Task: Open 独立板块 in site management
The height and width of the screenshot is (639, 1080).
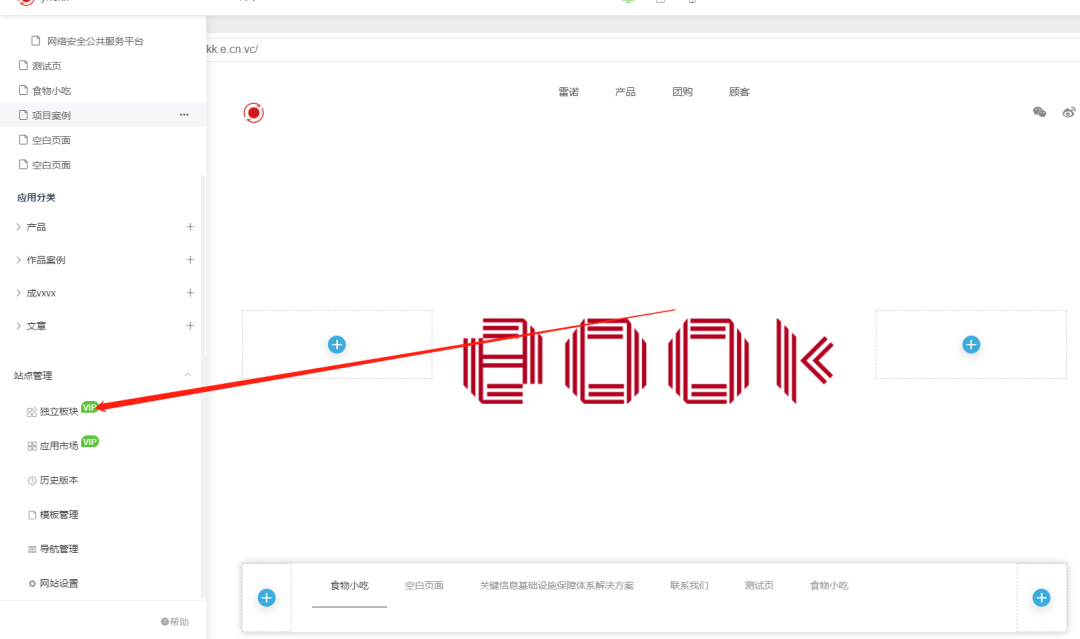Action: coord(59,412)
